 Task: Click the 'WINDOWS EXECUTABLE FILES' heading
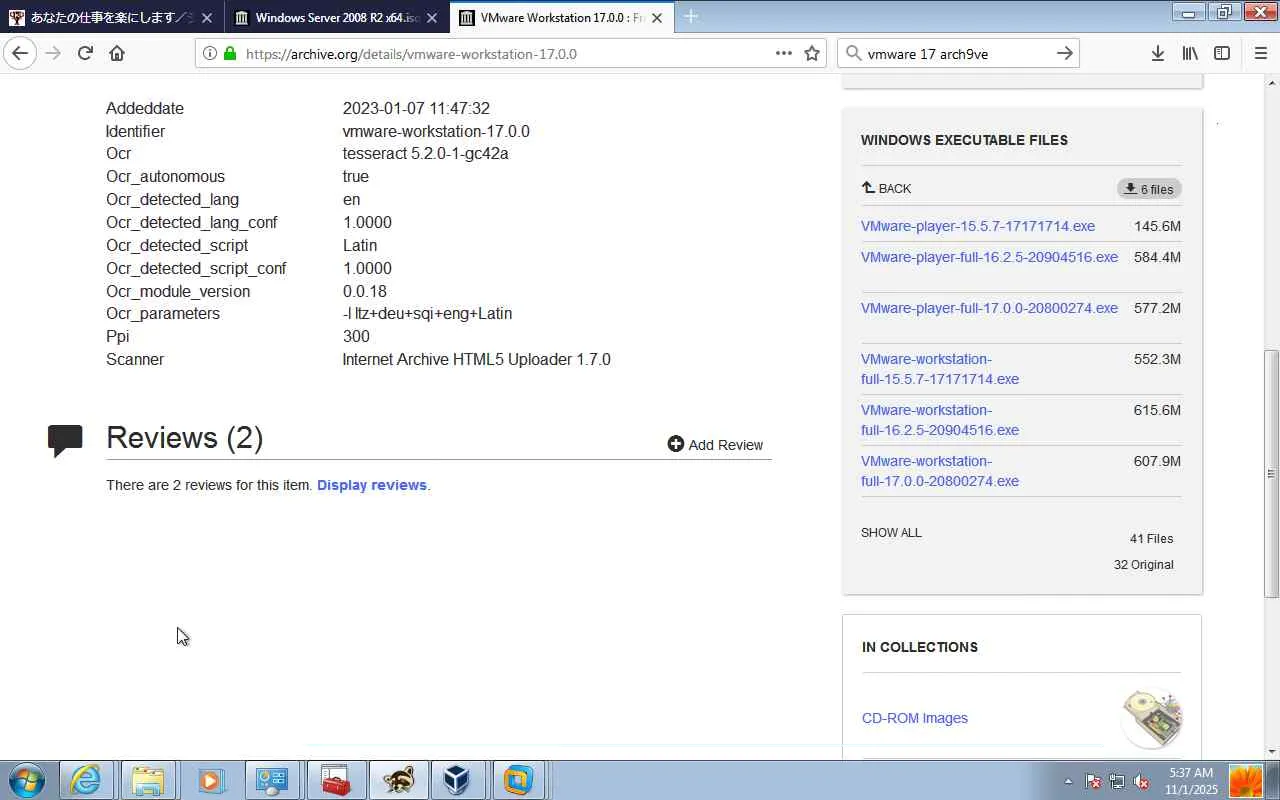(964, 140)
